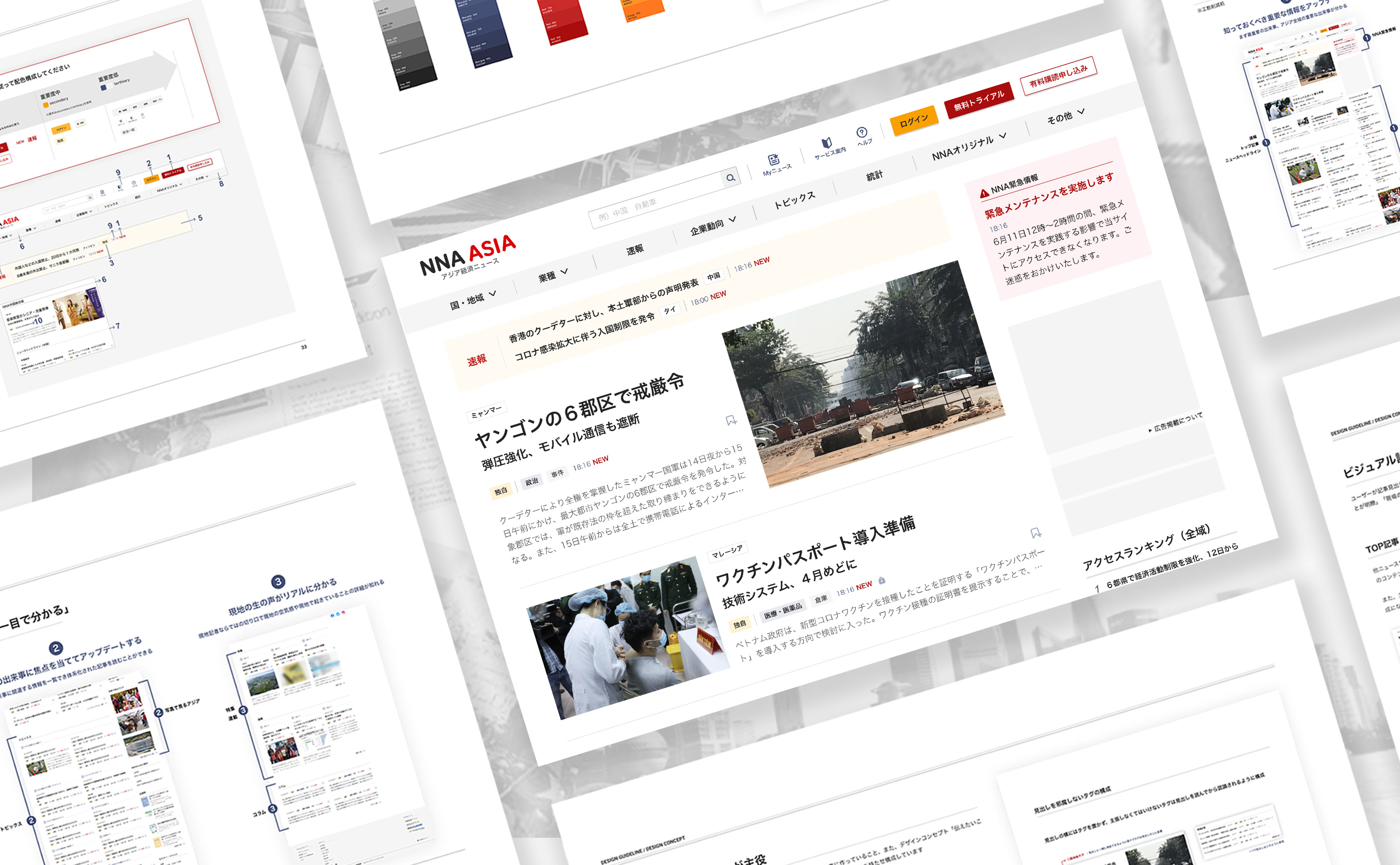Click the サービス案内 book icon
The height and width of the screenshot is (865, 1400).
tap(826, 143)
